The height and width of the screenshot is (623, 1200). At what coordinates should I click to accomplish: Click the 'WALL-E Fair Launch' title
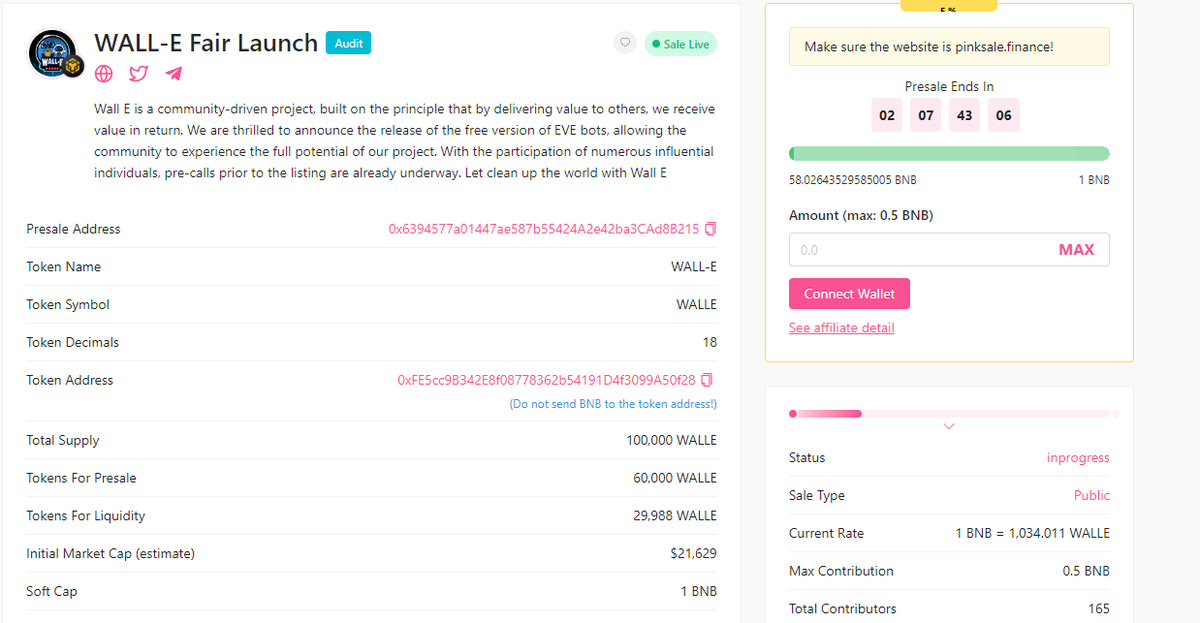point(206,43)
